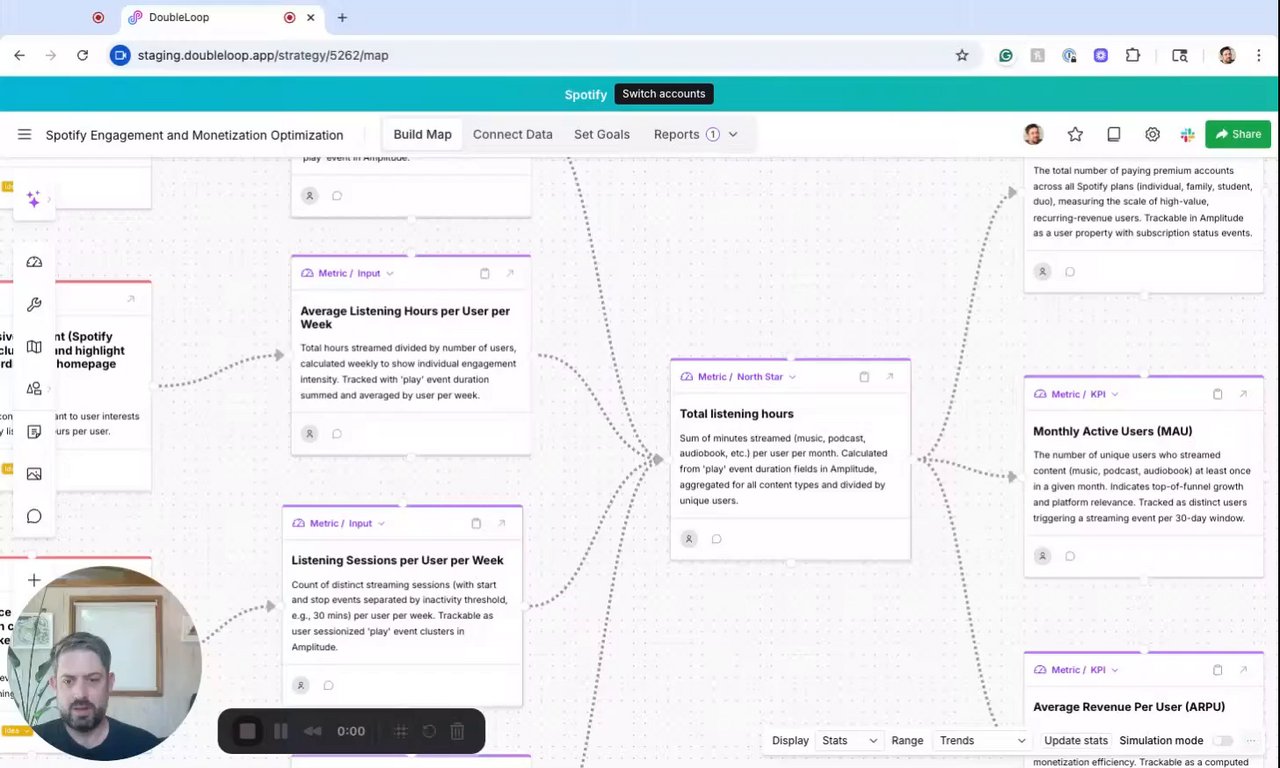Open the Range Trends dropdown
The image size is (1280, 768).
982,740
